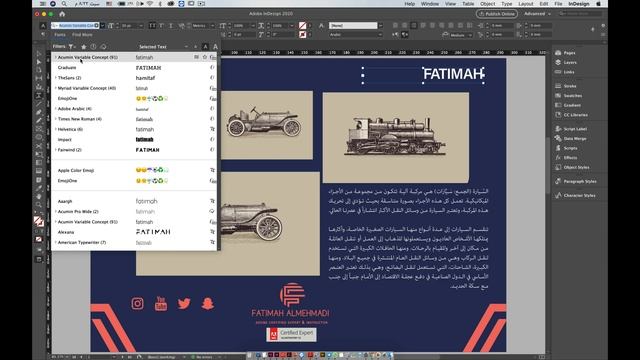Expand Times New Roman (4) family

click(x=56, y=119)
